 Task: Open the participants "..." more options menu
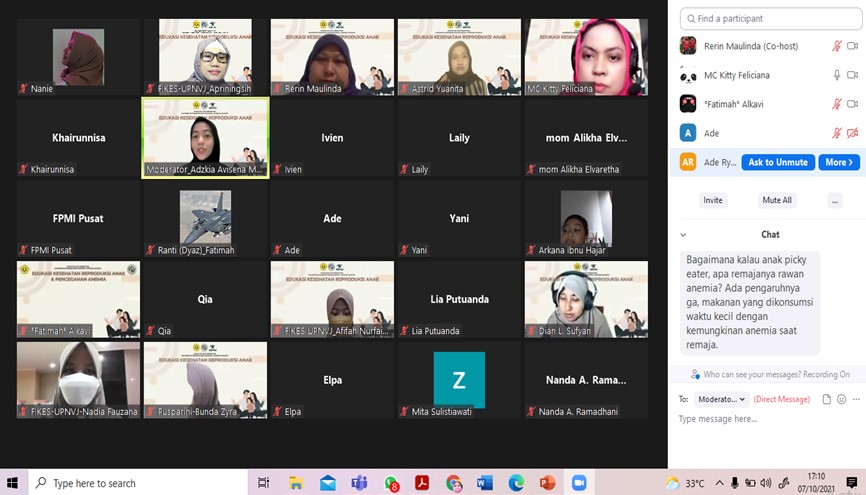coord(834,200)
